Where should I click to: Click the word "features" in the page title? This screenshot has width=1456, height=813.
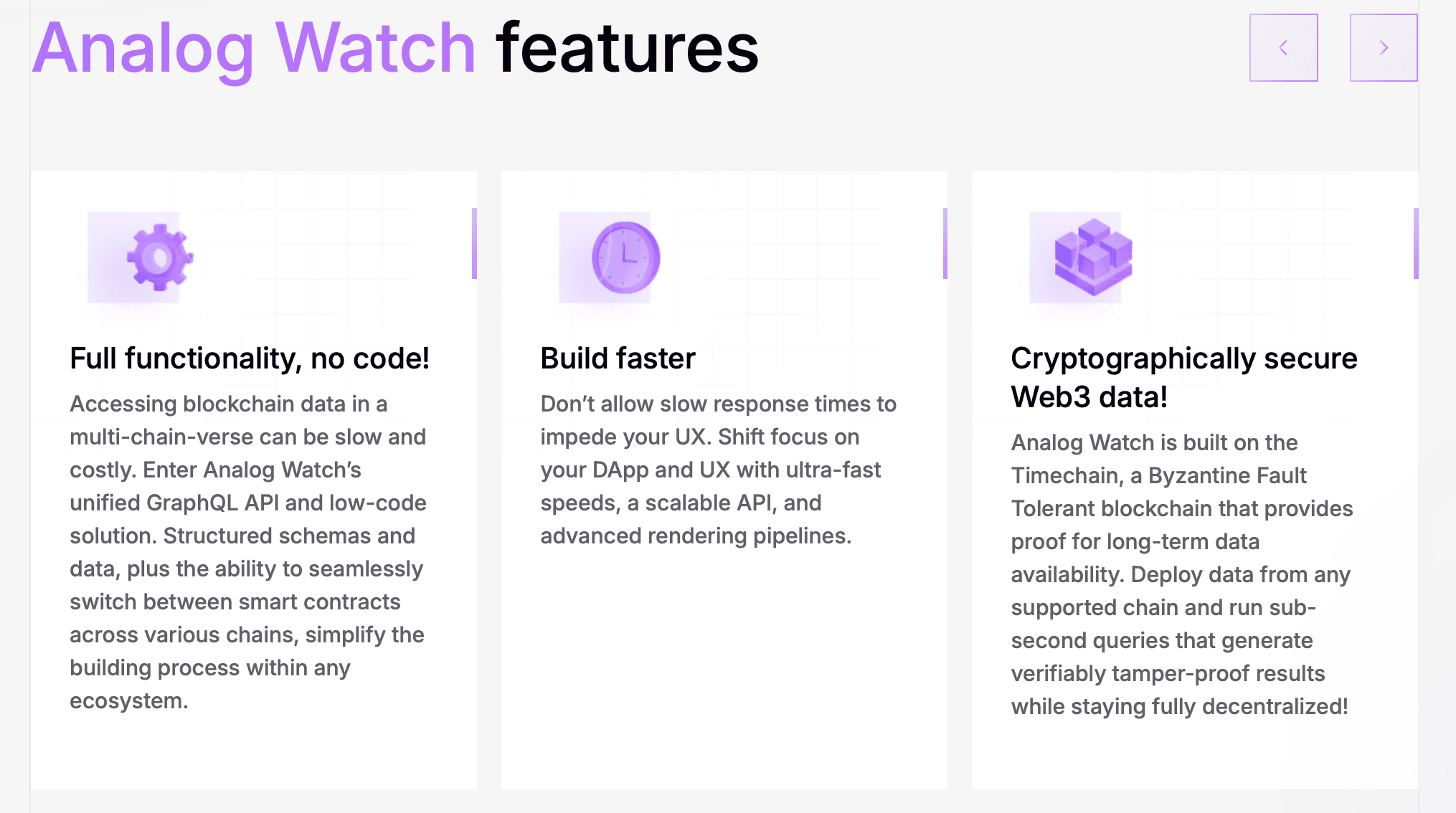pos(628,48)
